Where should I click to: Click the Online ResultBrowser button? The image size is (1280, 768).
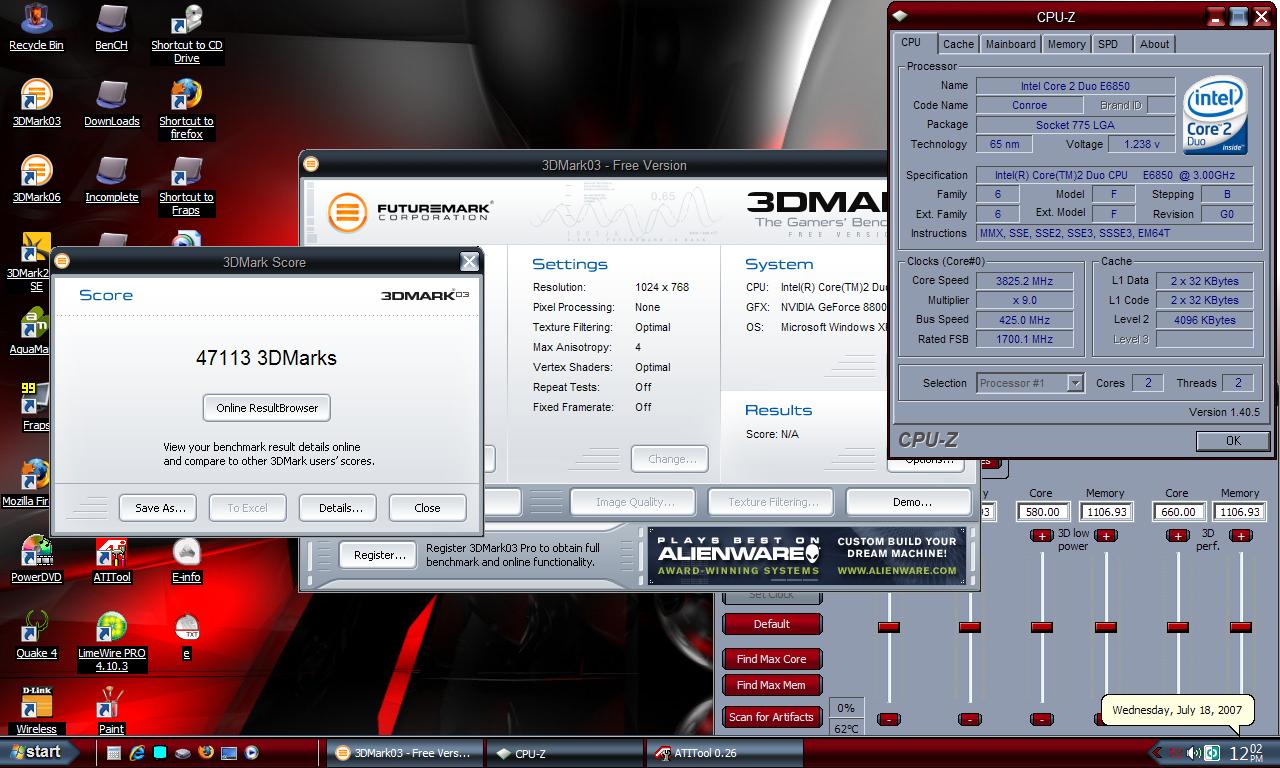tap(267, 408)
